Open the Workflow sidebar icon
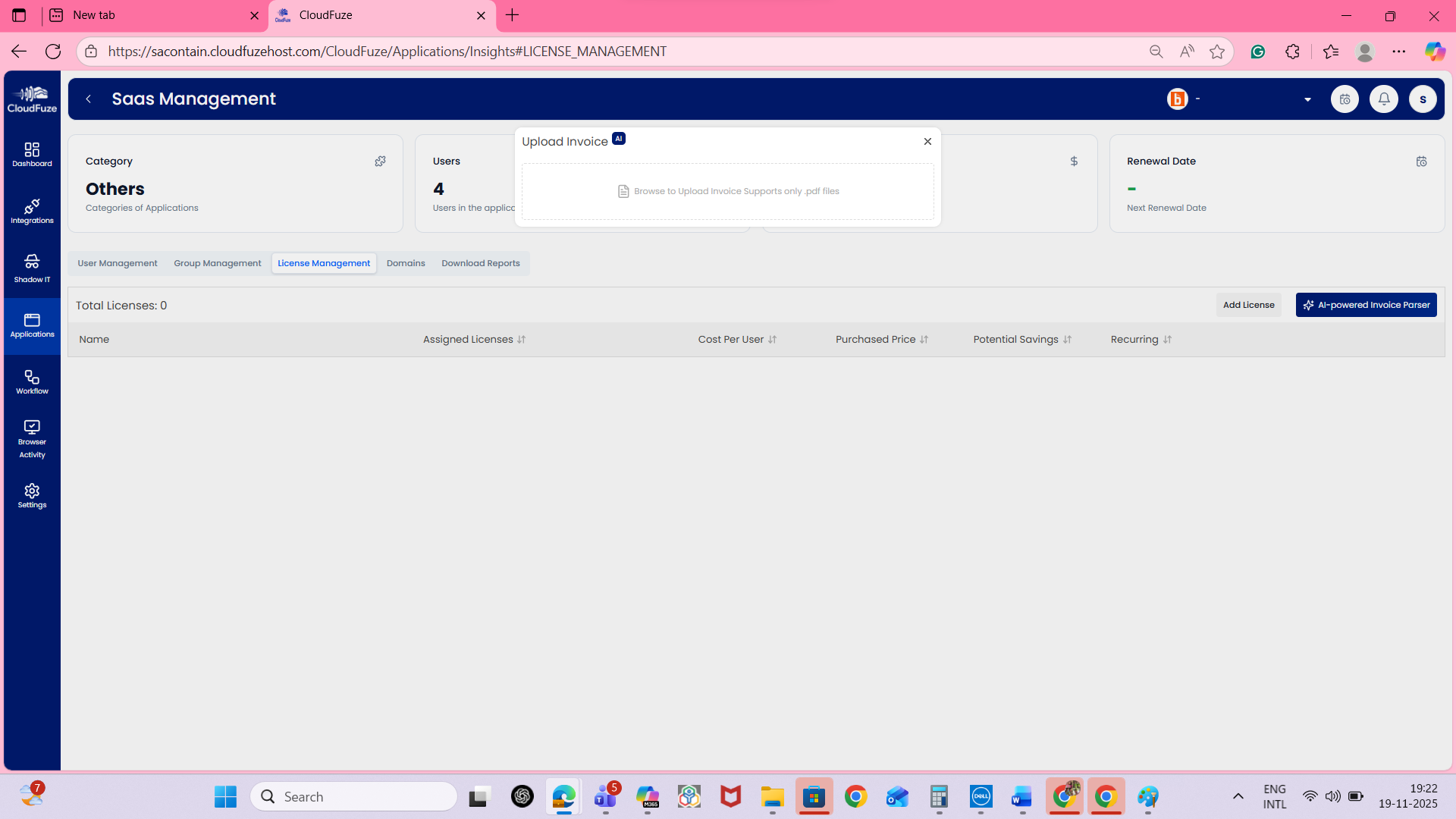 (x=32, y=382)
